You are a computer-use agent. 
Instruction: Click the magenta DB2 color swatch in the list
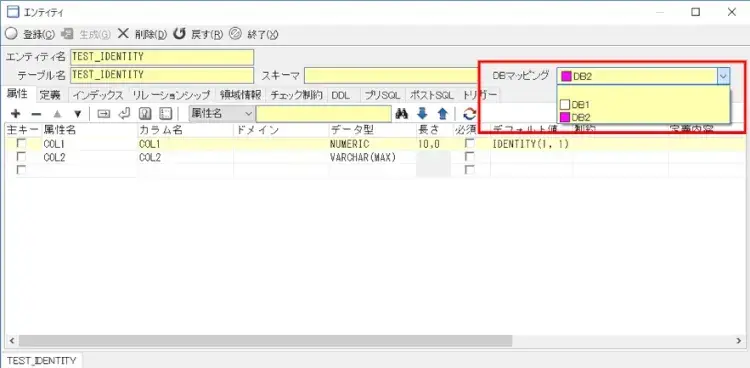[x=565, y=117]
